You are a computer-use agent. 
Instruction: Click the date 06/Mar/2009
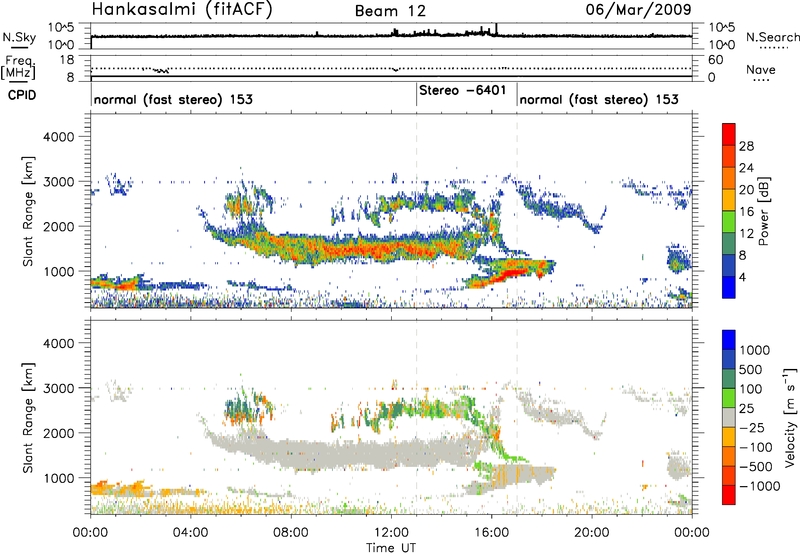click(x=638, y=9)
